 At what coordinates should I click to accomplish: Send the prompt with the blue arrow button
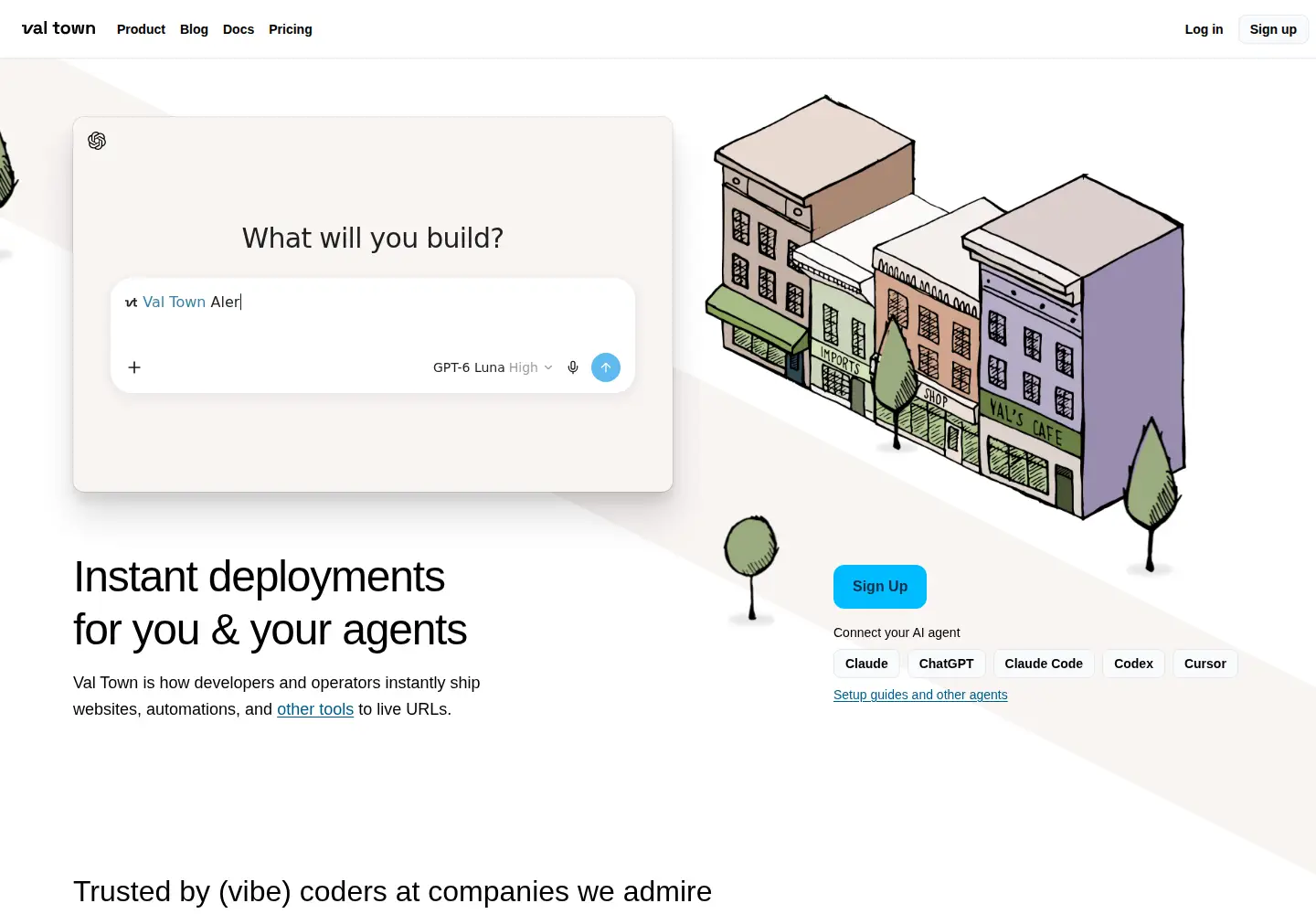[x=606, y=367]
